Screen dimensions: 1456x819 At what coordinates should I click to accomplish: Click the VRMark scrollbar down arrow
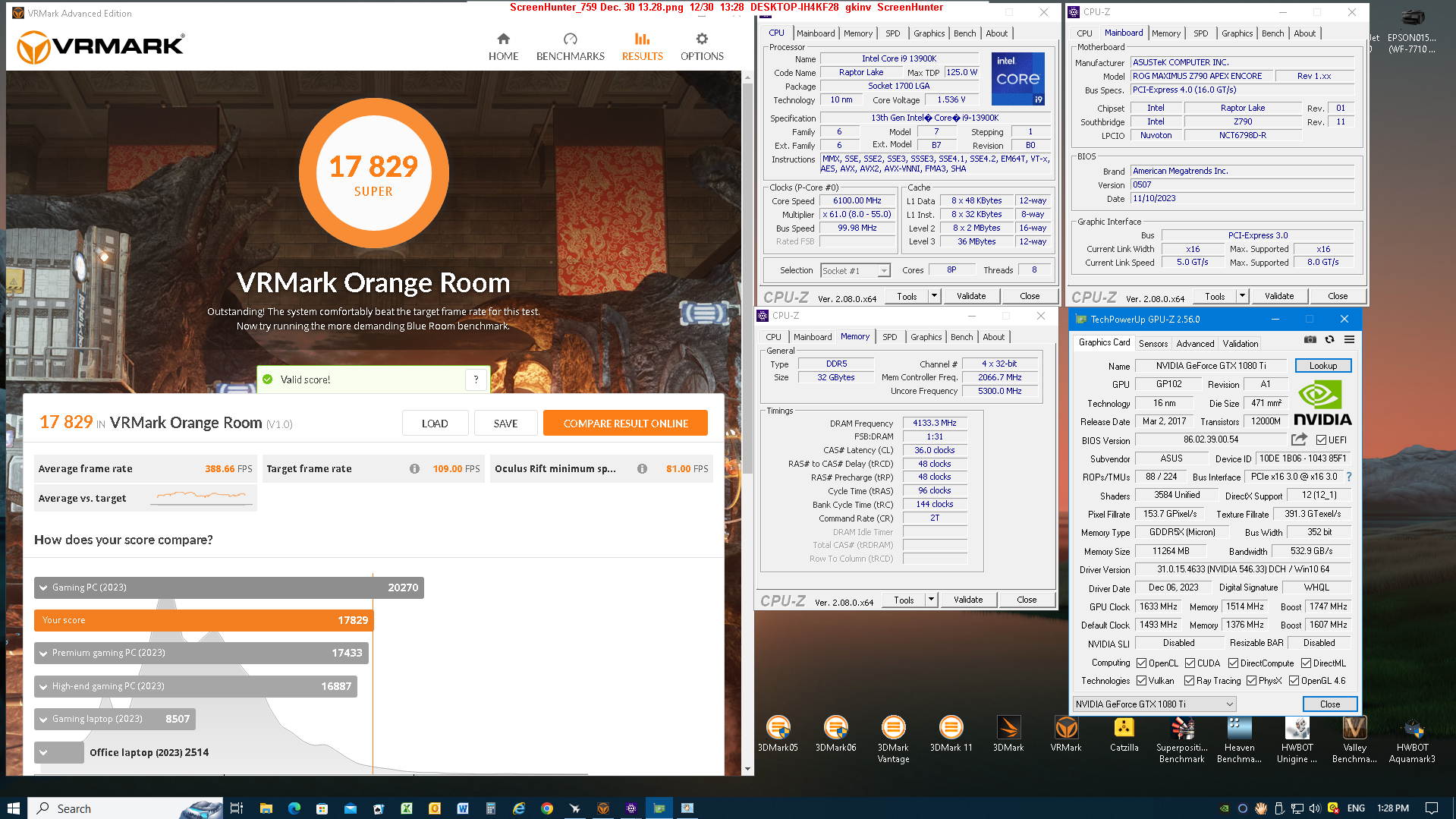click(x=747, y=769)
